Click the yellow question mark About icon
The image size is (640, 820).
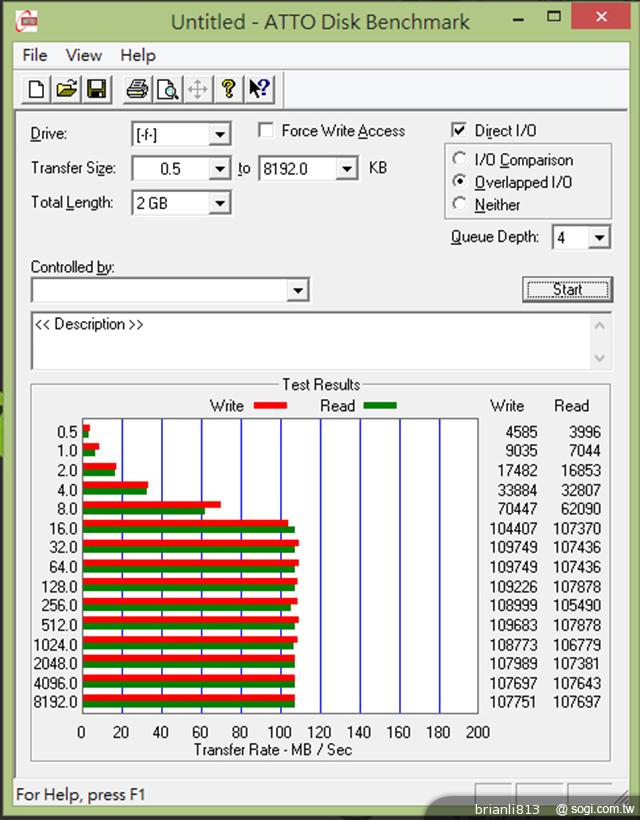click(228, 90)
